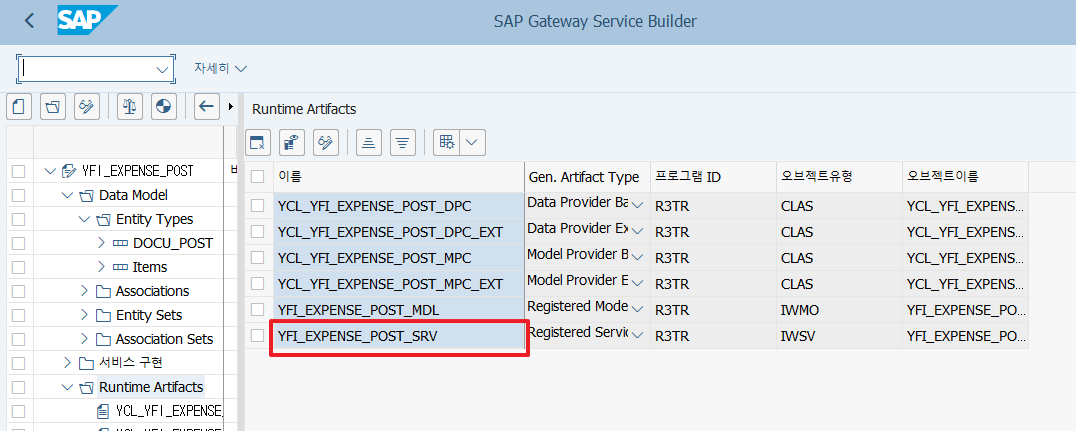Click the details icon with eye in Runtime Artifacts toolbar
Image resolution: width=1076 pixels, height=431 pixels.
click(x=292, y=142)
